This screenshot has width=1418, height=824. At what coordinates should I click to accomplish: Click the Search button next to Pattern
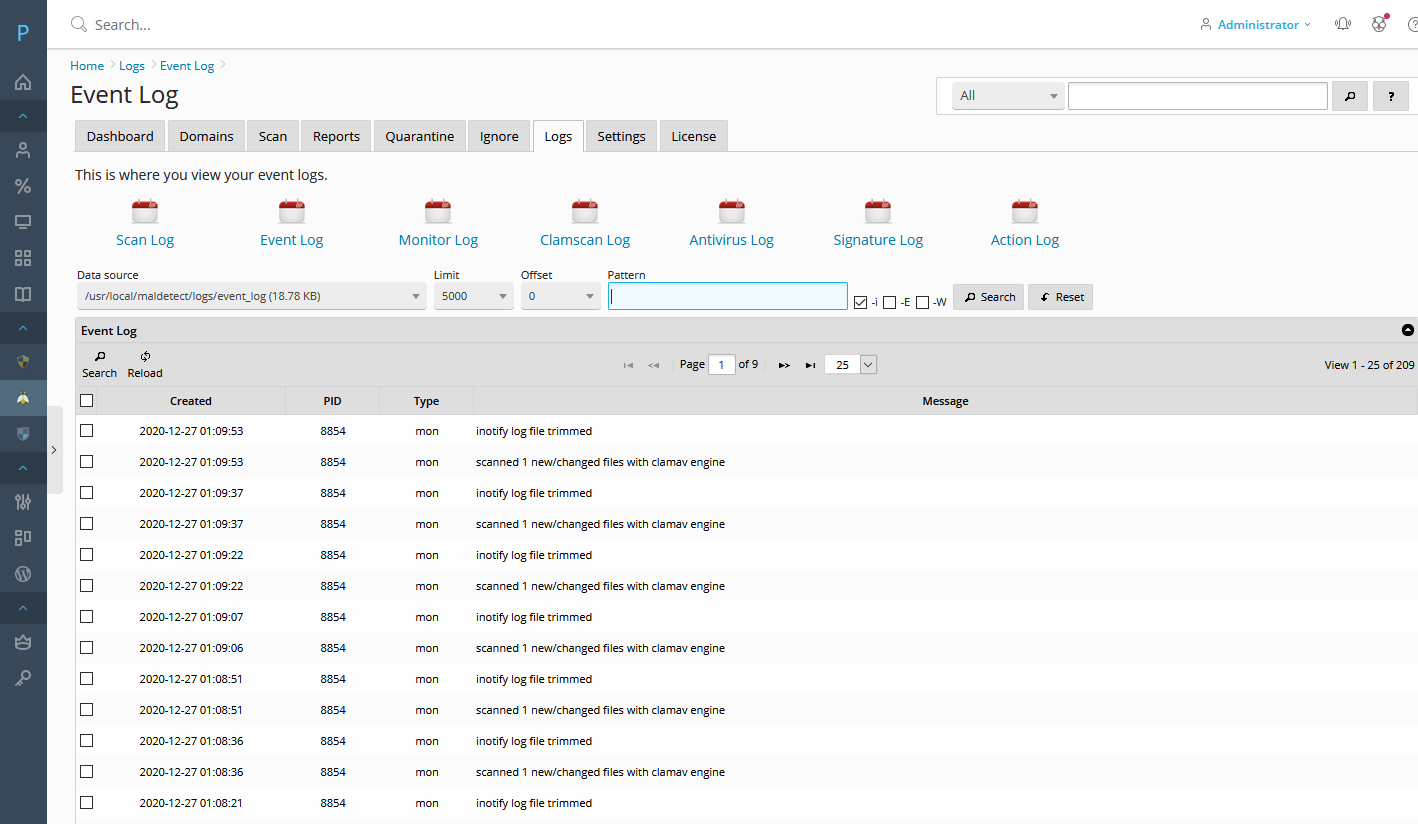(989, 297)
